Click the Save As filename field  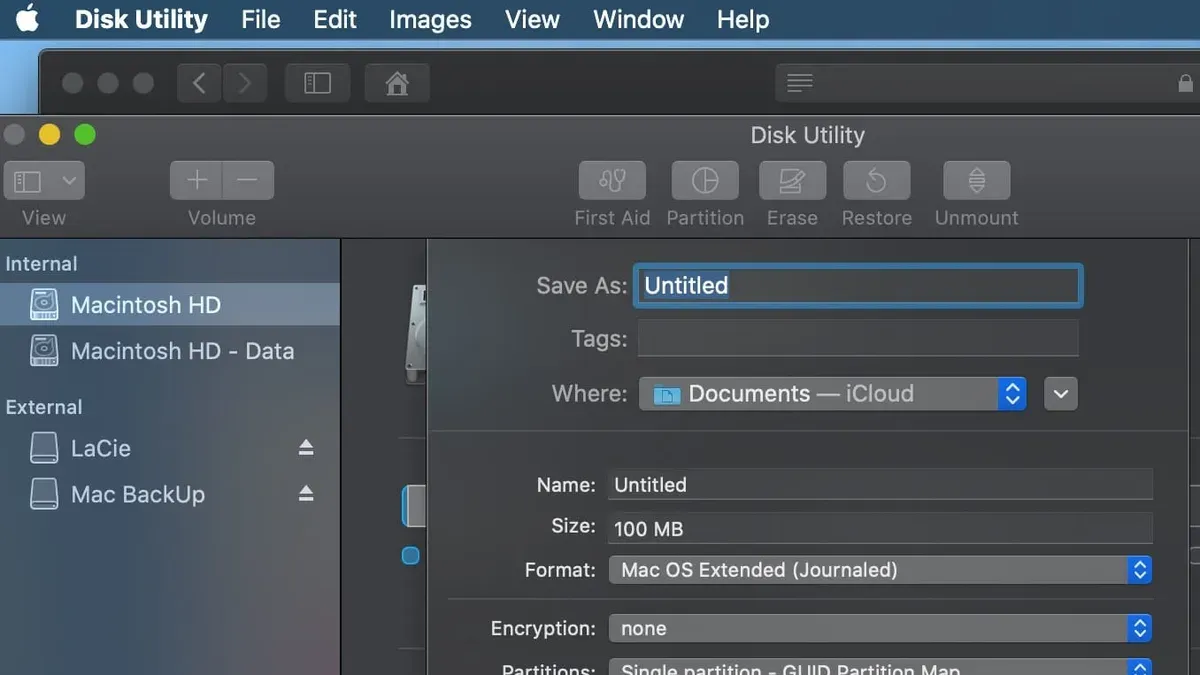point(860,285)
